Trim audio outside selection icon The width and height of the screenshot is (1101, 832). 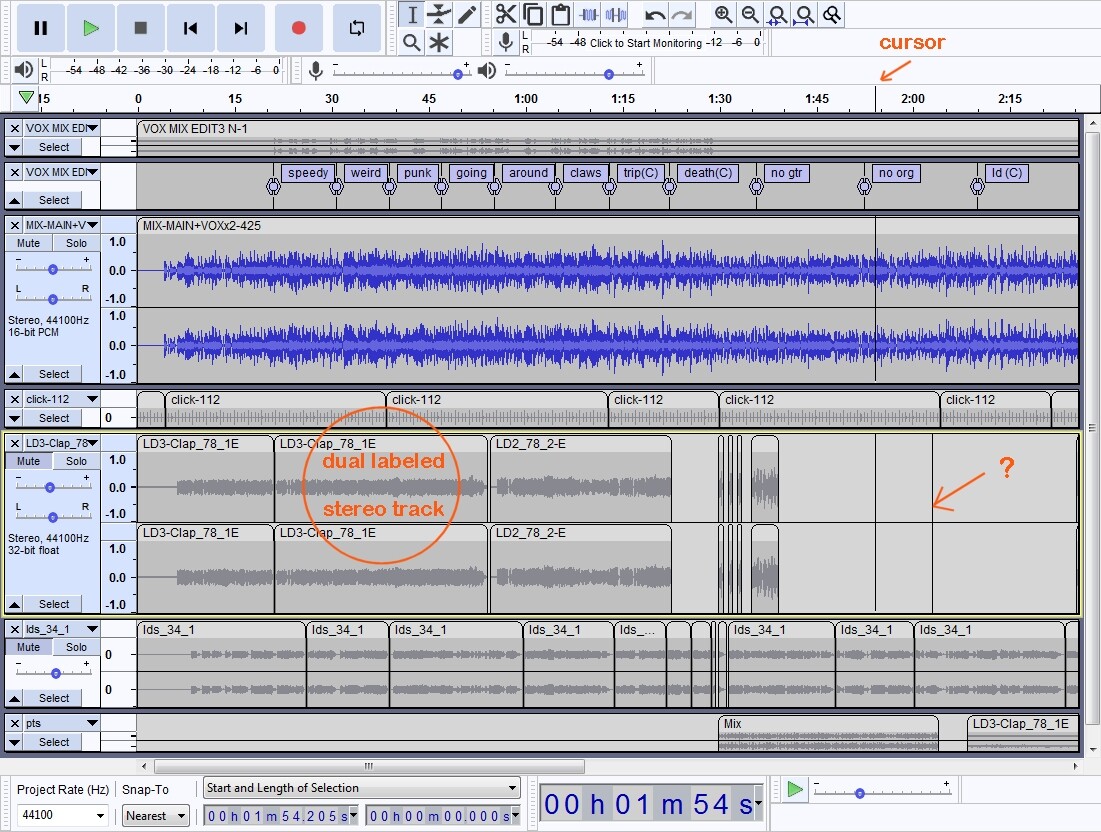[x=588, y=15]
